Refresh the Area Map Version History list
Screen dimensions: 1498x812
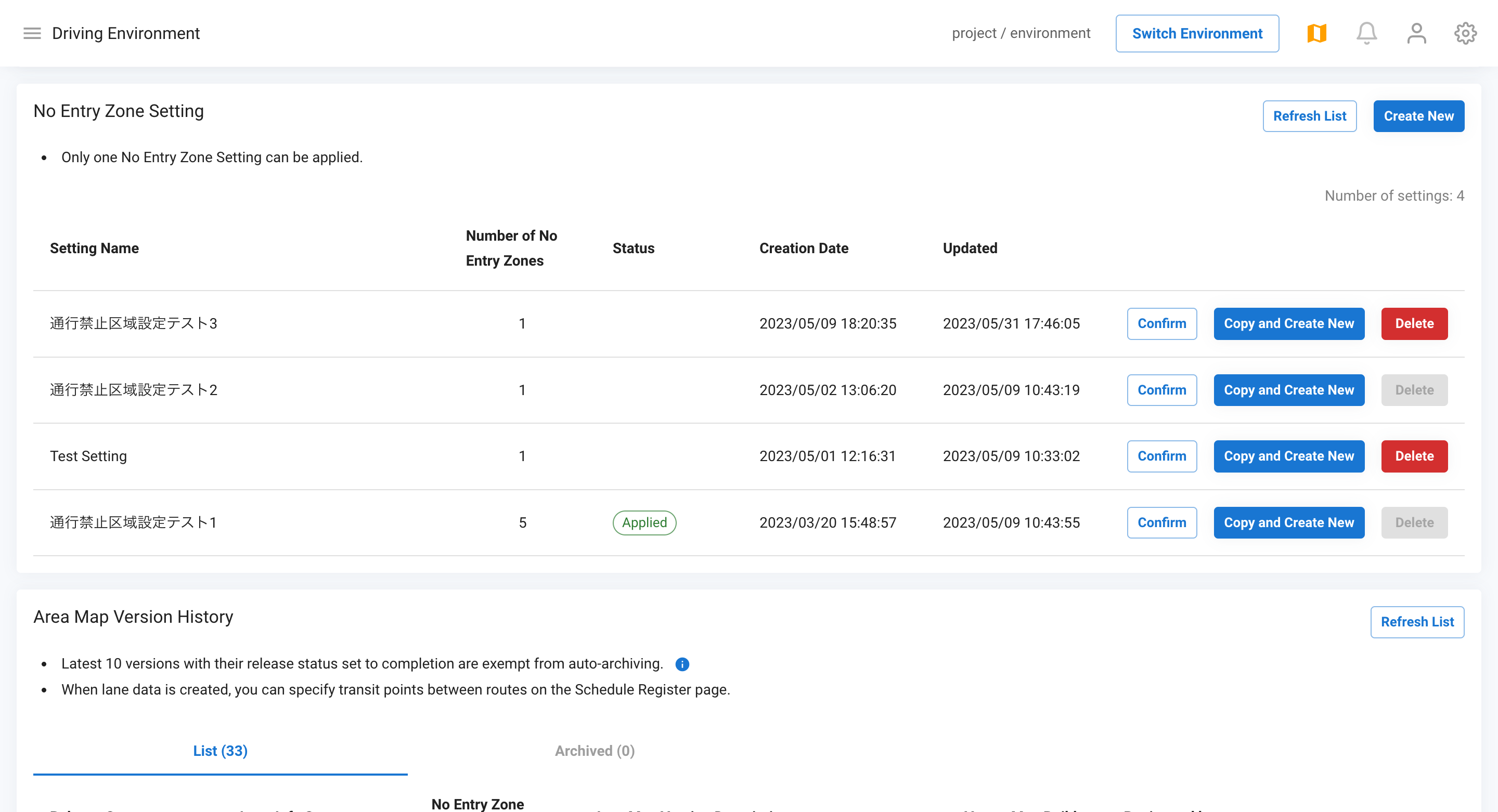pyautogui.click(x=1416, y=621)
